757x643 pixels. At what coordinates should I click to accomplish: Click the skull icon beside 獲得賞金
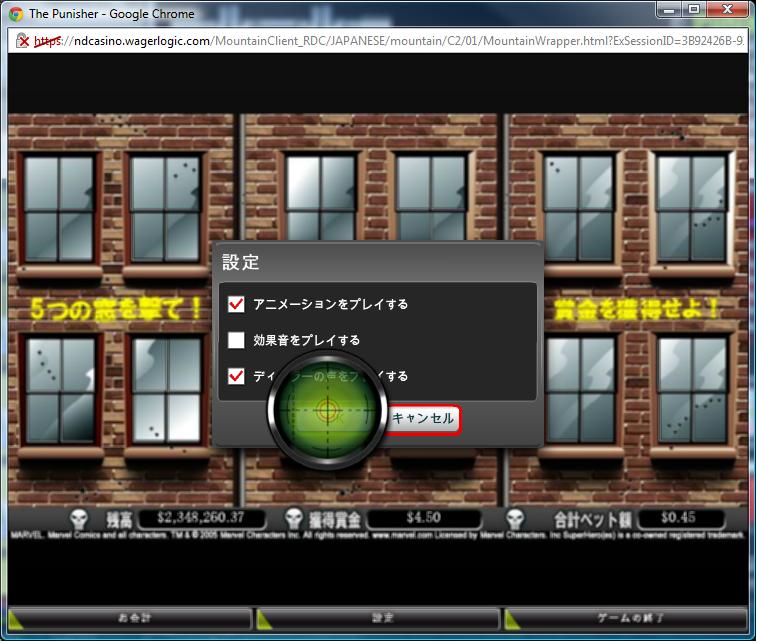pyautogui.click(x=294, y=518)
